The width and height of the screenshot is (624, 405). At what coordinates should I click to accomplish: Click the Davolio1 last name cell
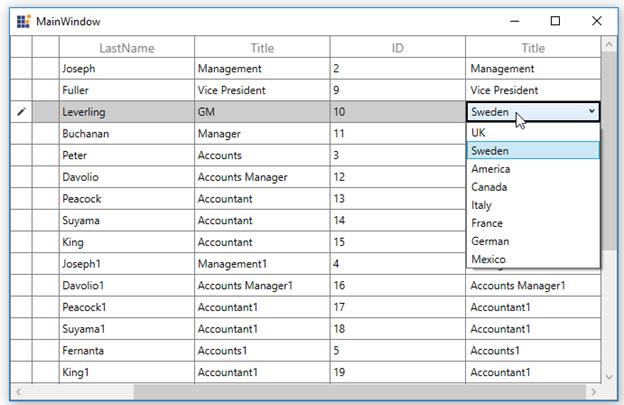[127, 285]
